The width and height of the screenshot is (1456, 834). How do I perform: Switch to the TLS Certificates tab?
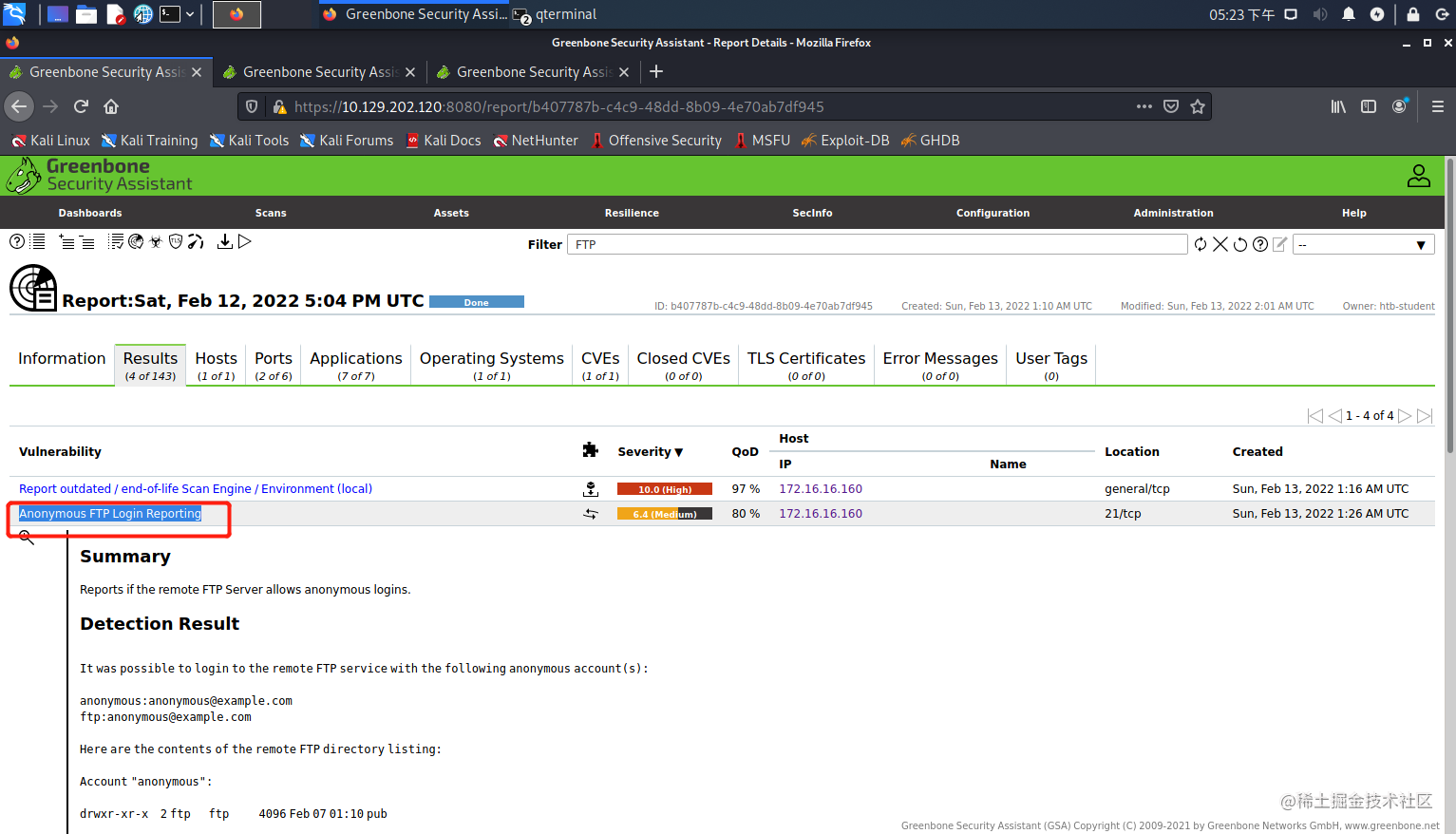pos(806,365)
